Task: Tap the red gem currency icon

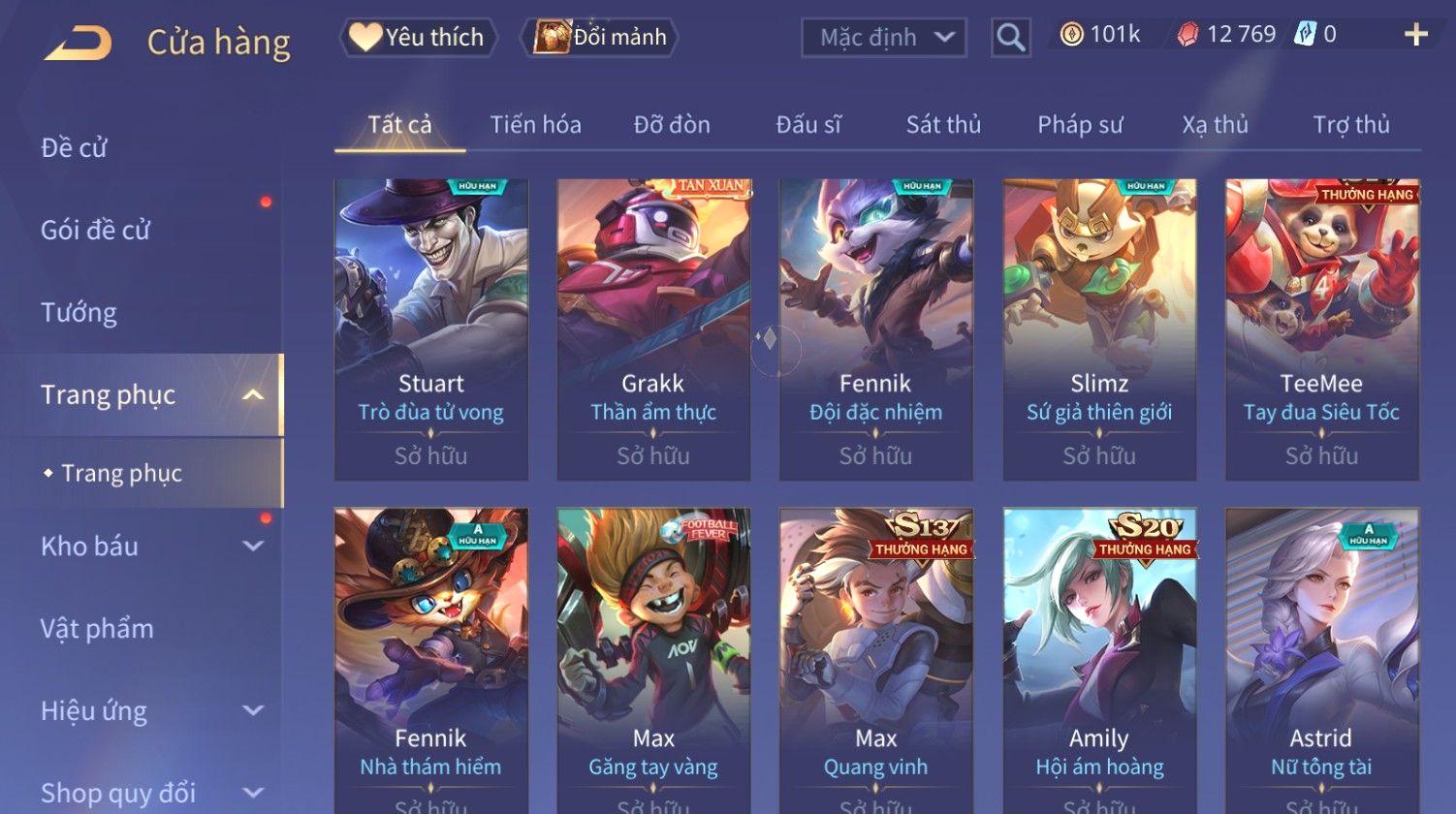Action: tap(1187, 35)
